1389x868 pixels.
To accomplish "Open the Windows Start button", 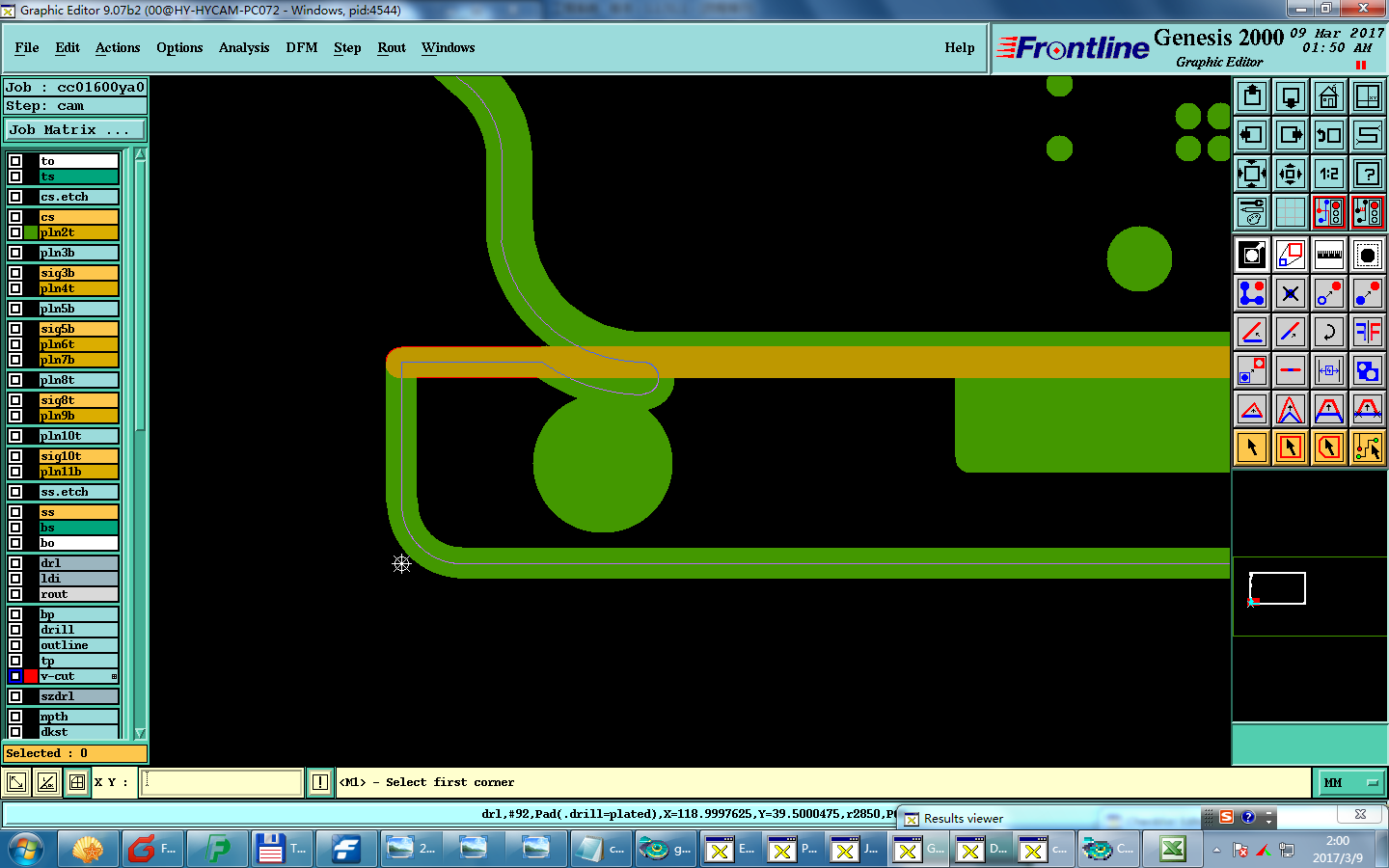I will (26, 850).
